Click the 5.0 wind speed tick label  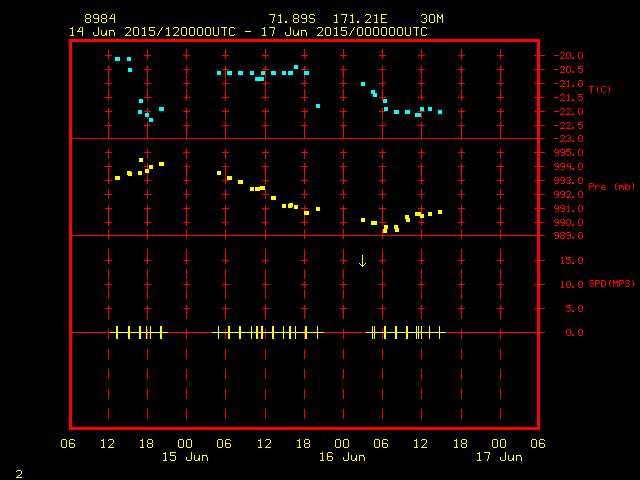click(x=575, y=309)
